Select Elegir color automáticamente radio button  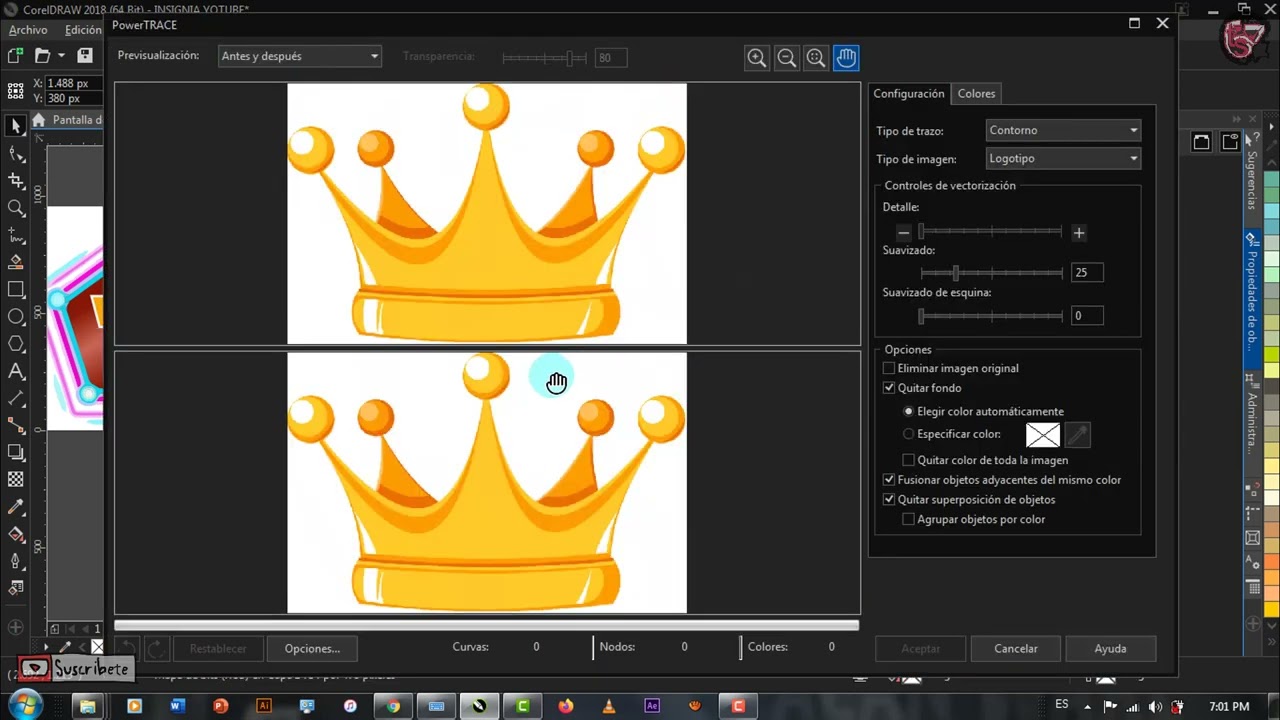(x=908, y=411)
